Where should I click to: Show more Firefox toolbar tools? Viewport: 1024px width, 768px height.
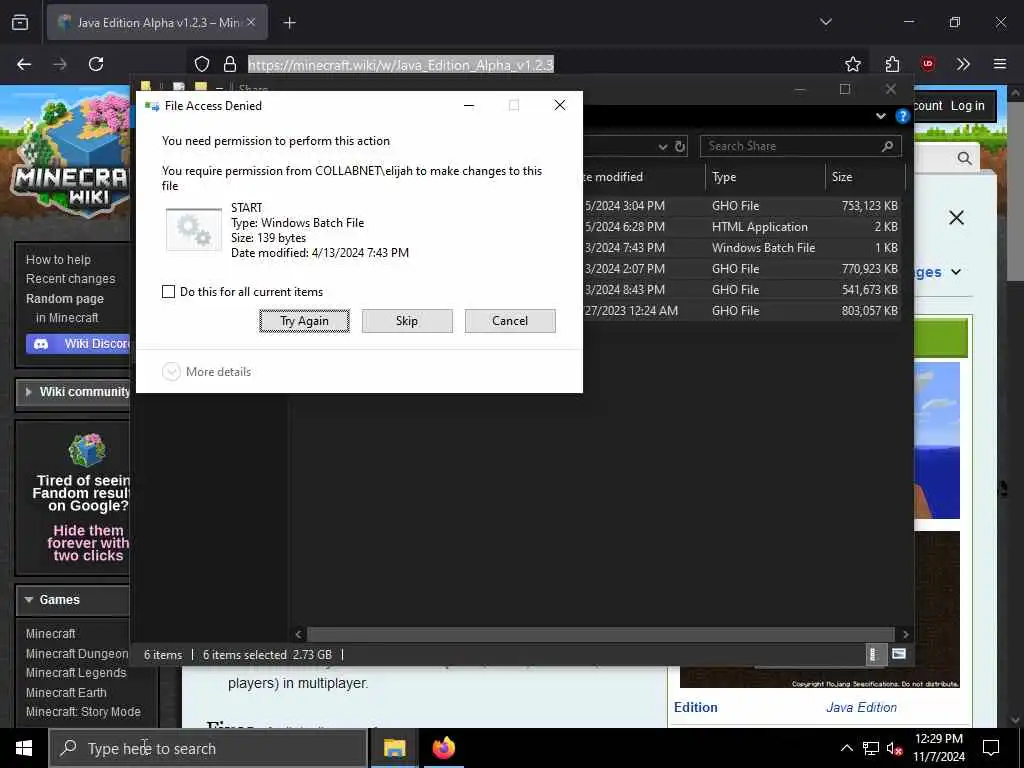[963, 64]
